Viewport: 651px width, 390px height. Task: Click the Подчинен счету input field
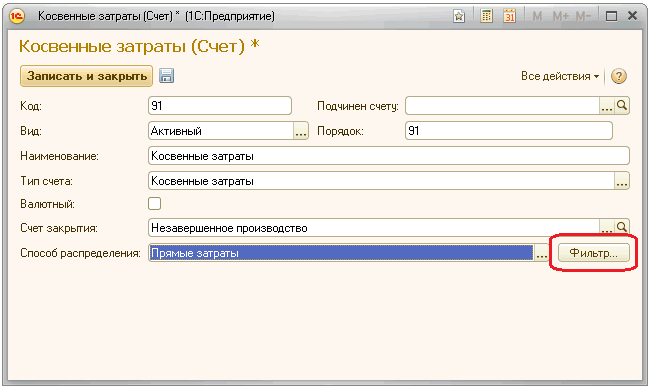pos(502,106)
